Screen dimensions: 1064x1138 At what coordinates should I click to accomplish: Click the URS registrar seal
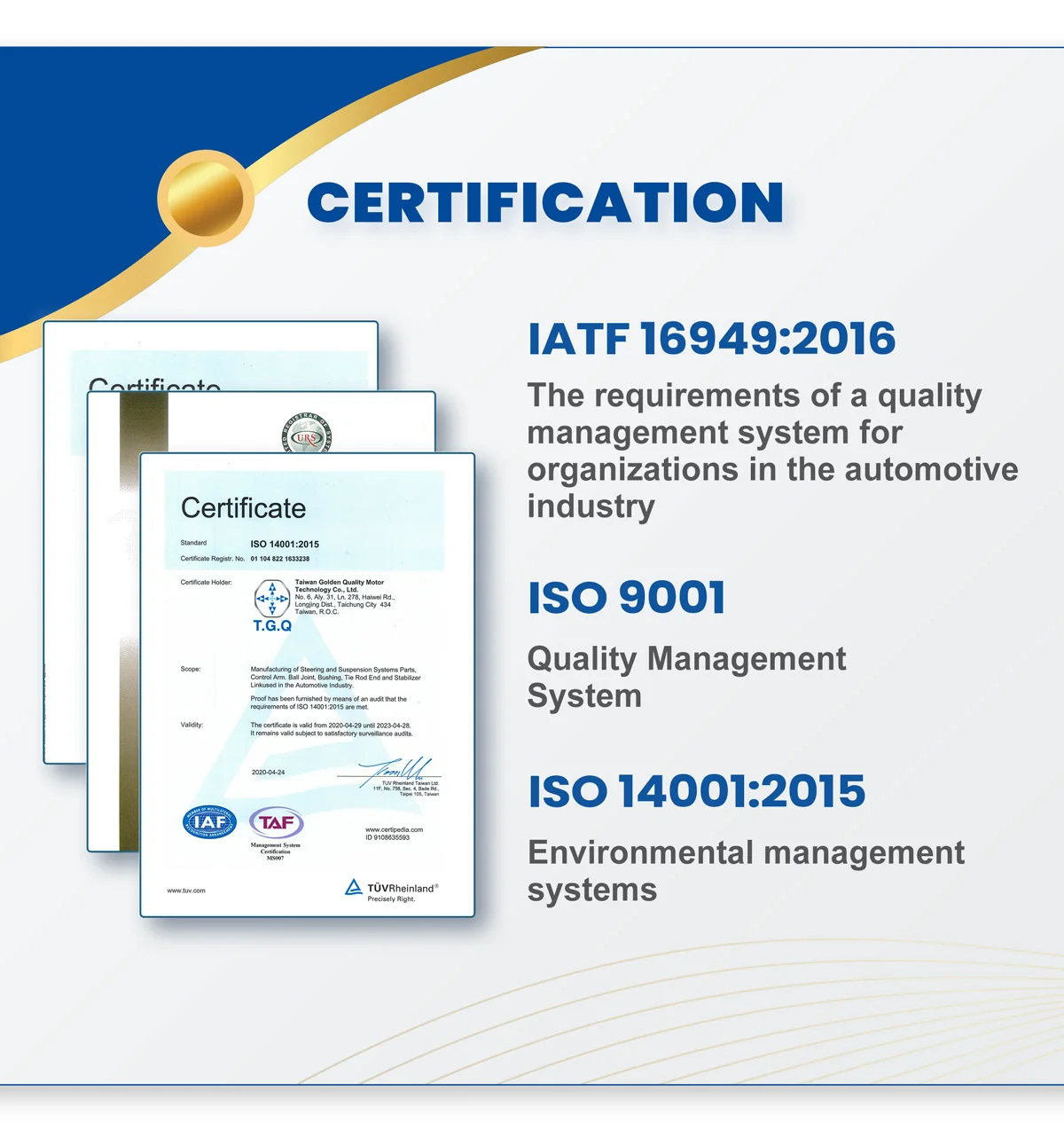[x=307, y=434]
